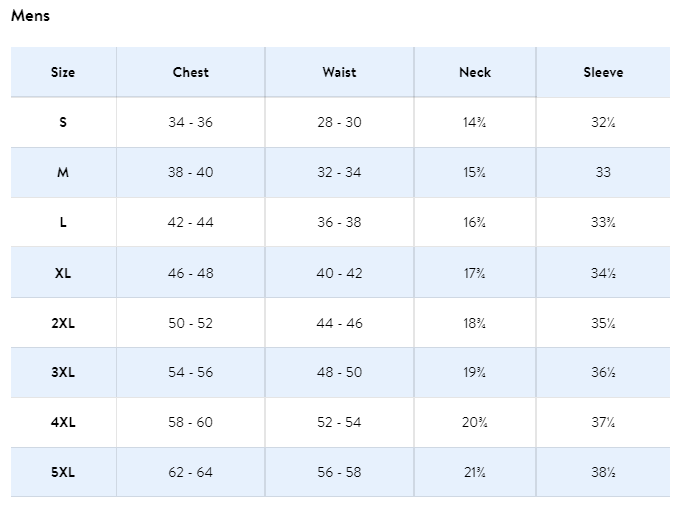Click chest value 34 - 36

[190, 122]
